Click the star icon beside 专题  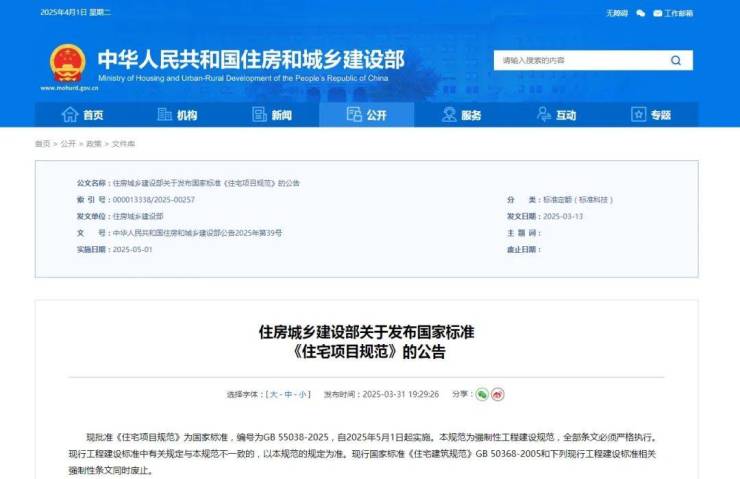pyautogui.click(x=639, y=115)
